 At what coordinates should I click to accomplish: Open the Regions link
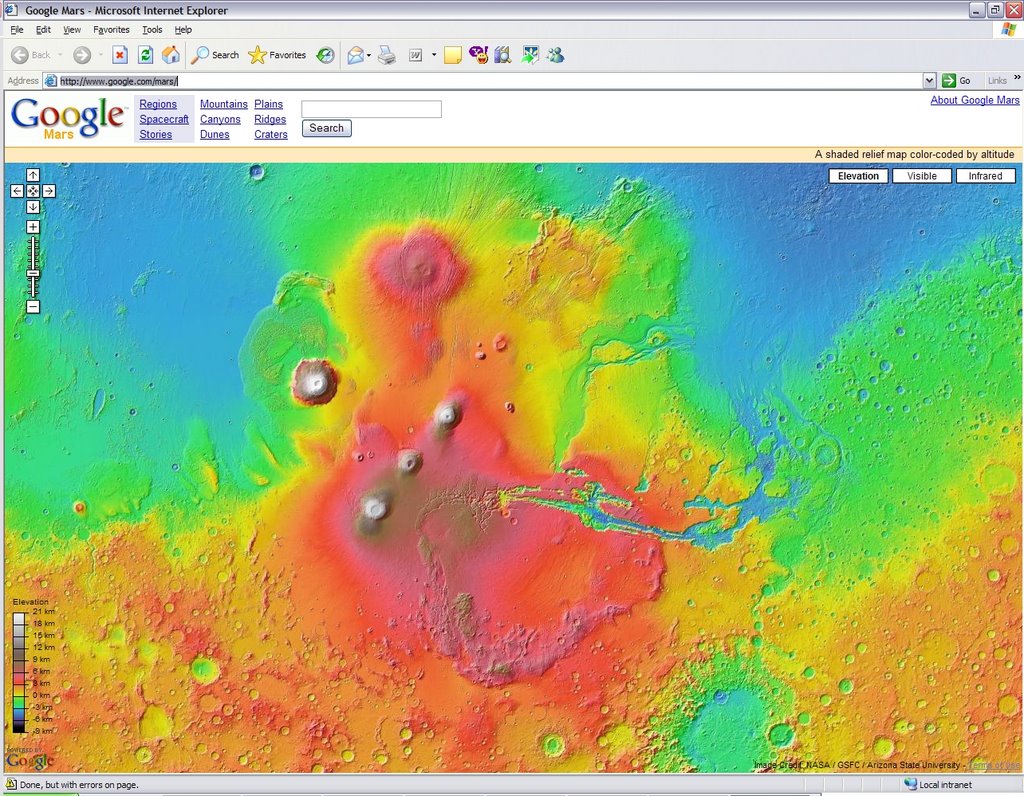click(158, 104)
